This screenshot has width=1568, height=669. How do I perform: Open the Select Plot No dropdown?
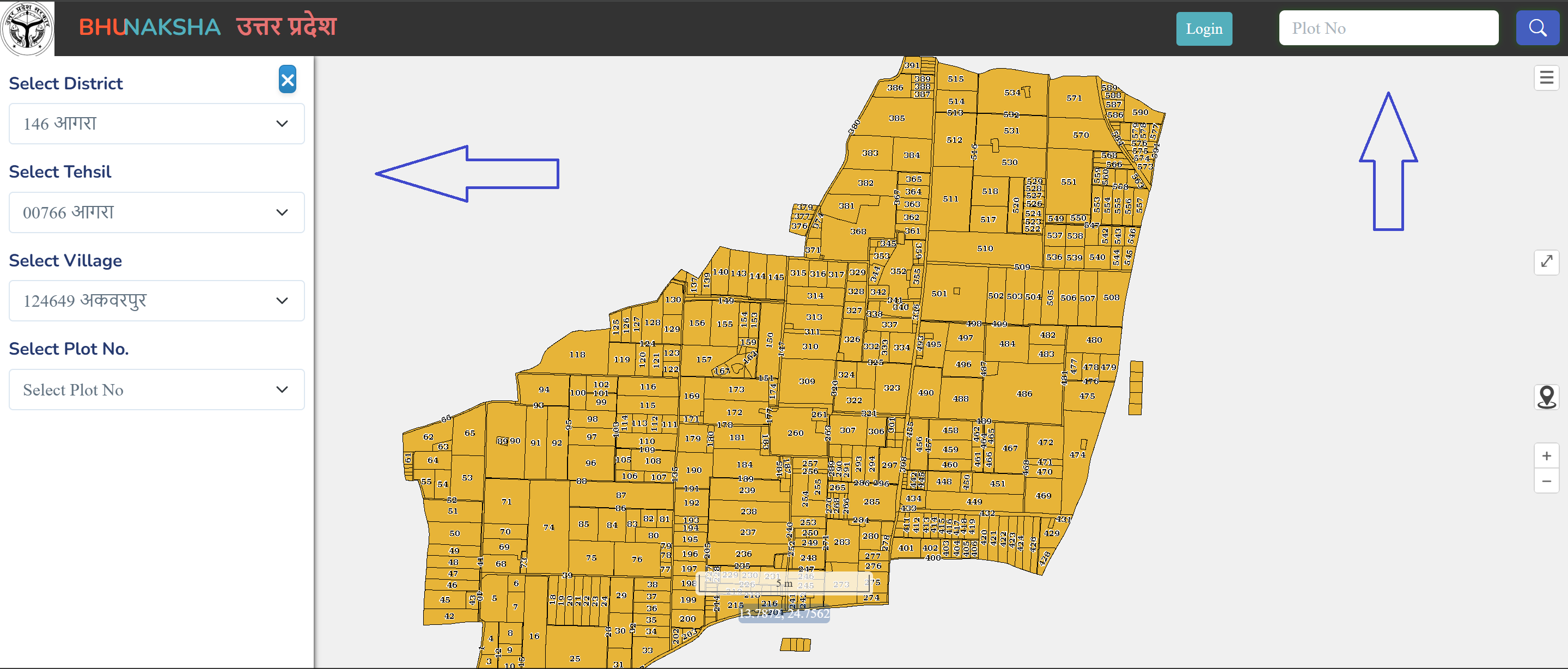(156, 390)
